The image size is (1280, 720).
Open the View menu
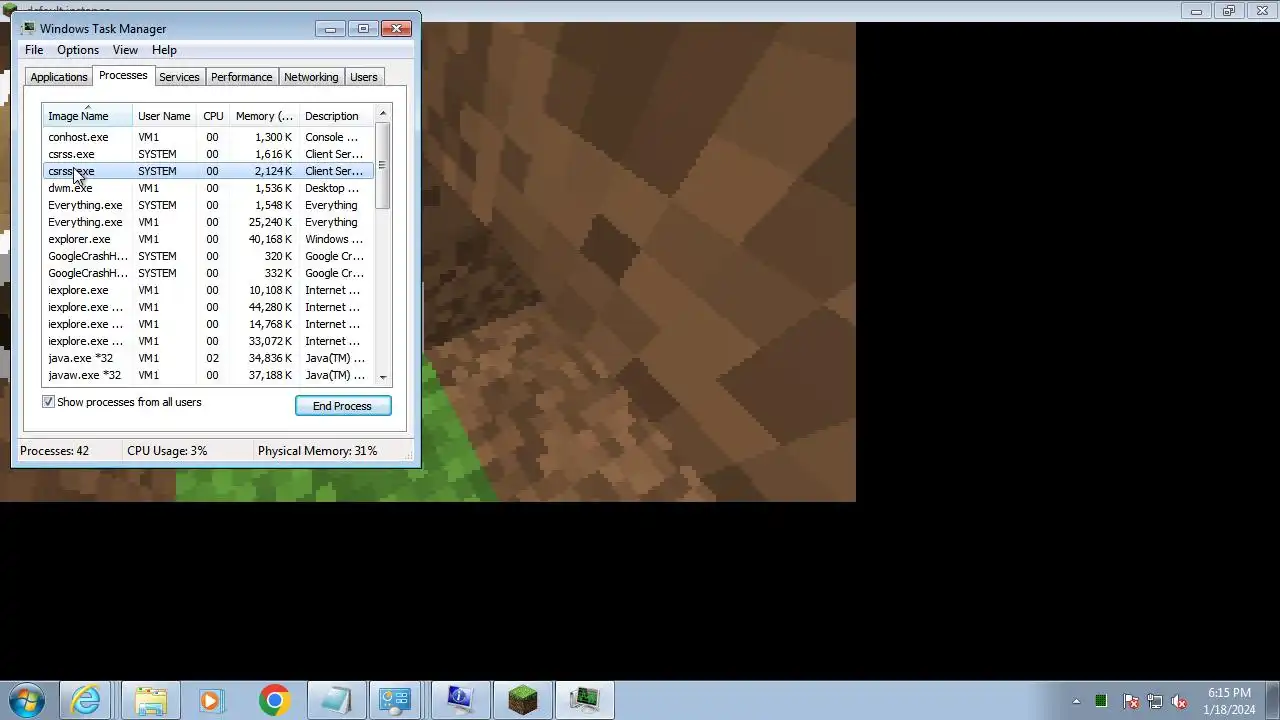125,50
